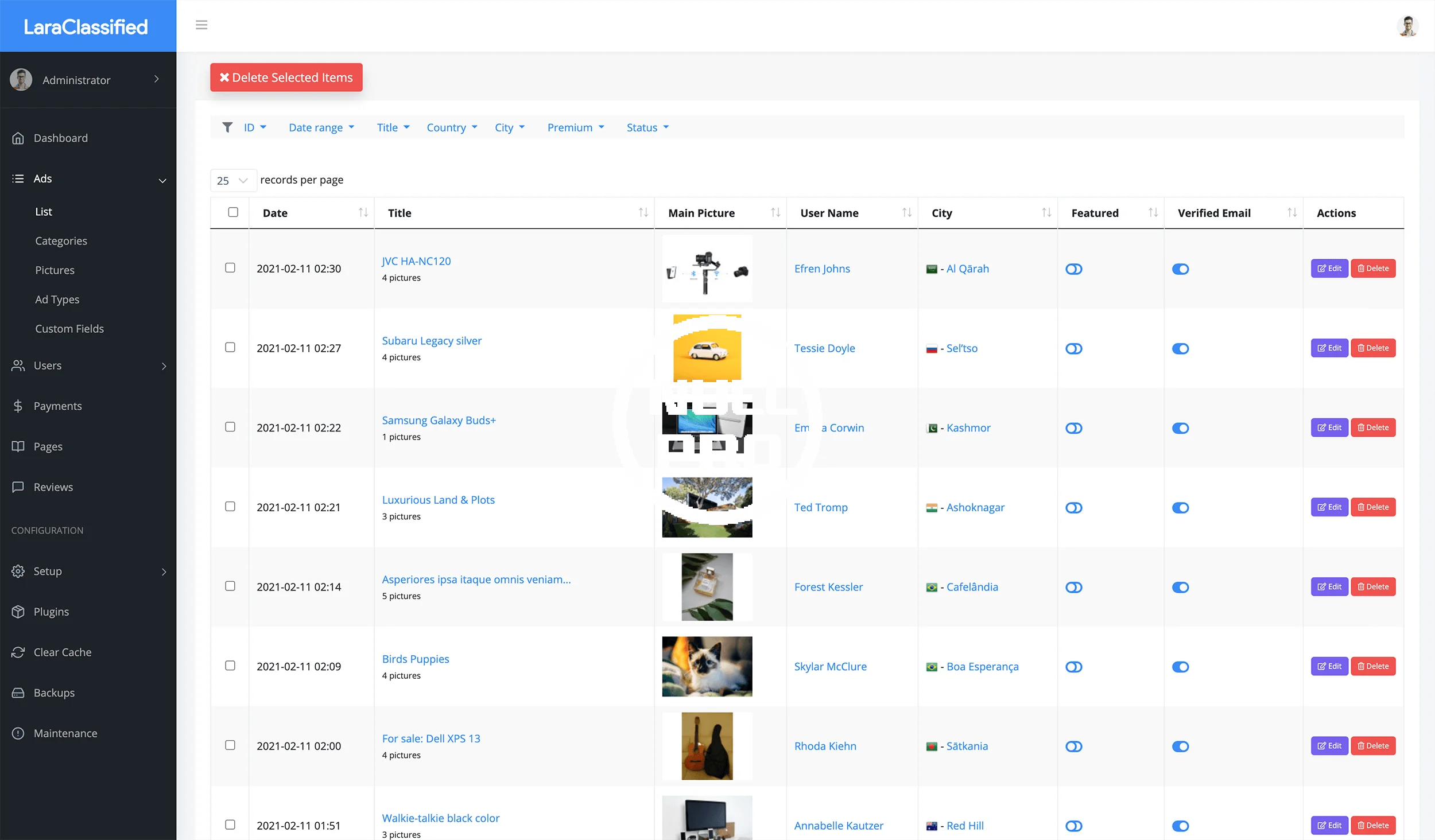Image resolution: width=1435 pixels, height=840 pixels.
Task: Click the Payments dollar icon
Action: 18,406
